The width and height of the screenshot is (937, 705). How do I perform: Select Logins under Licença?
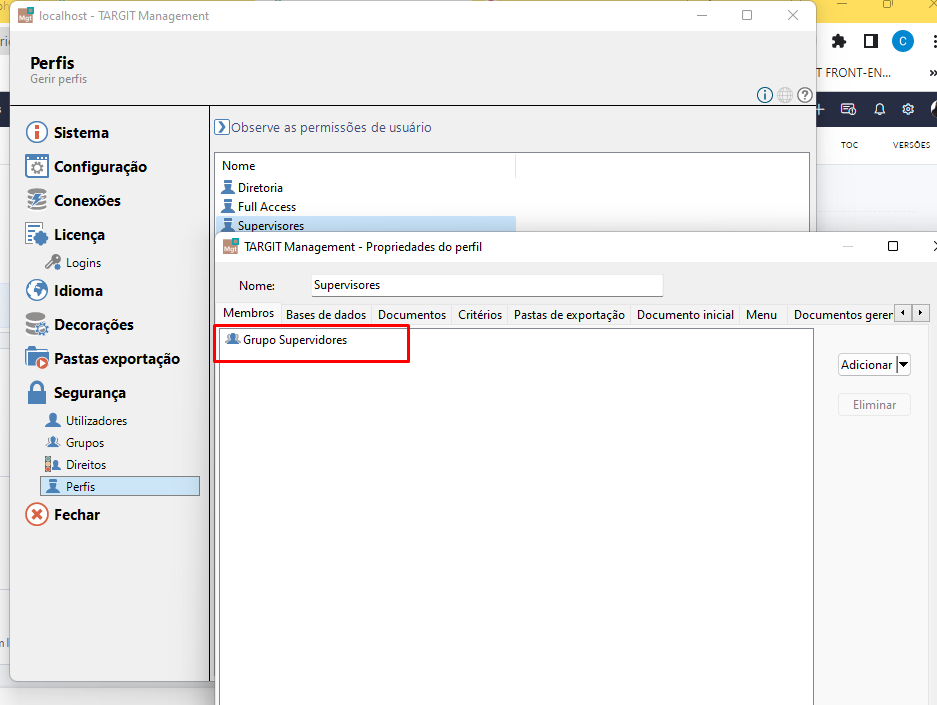[73, 263]
